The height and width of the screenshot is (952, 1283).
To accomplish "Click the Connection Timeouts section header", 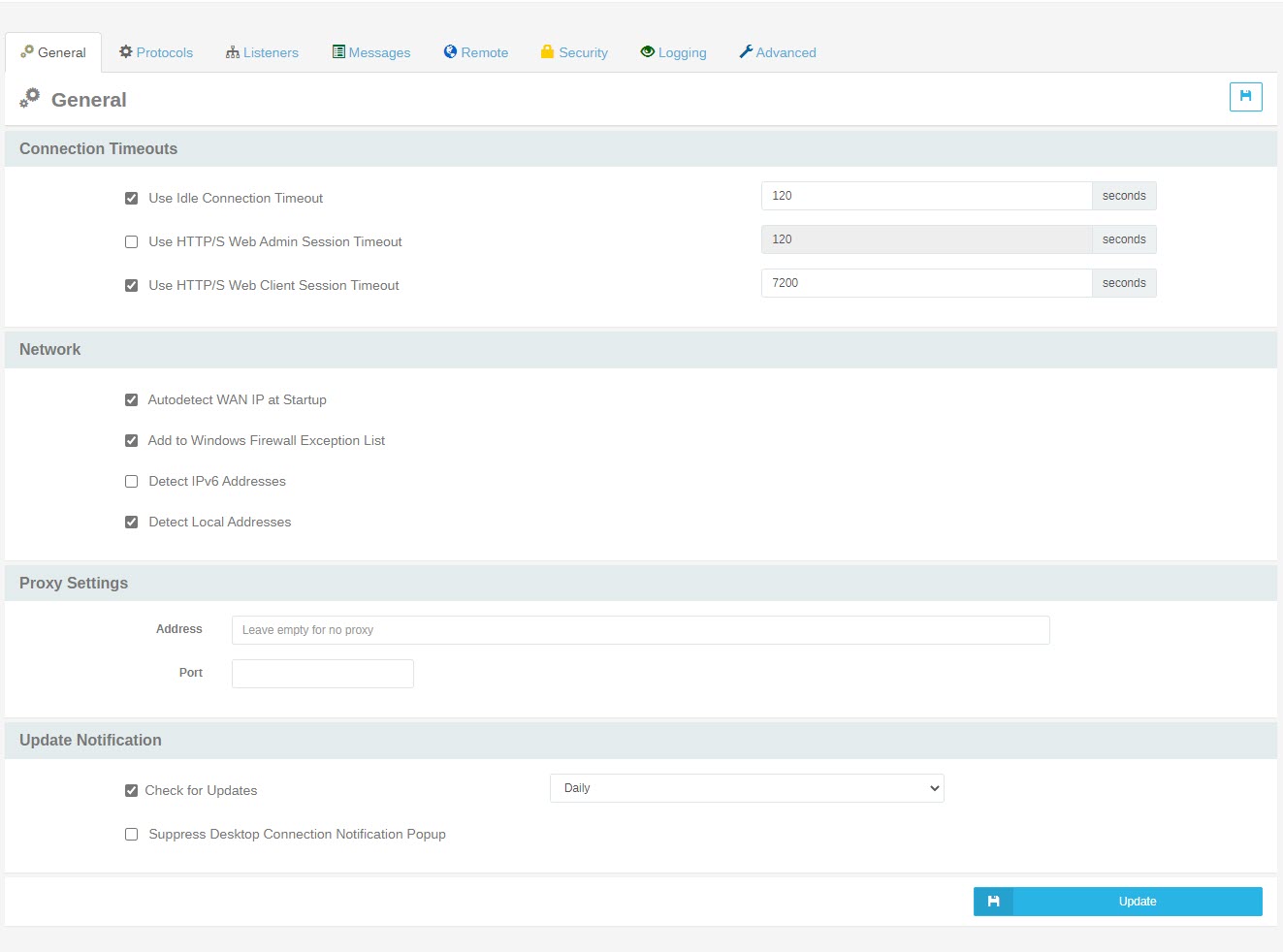I will (641, 148).
